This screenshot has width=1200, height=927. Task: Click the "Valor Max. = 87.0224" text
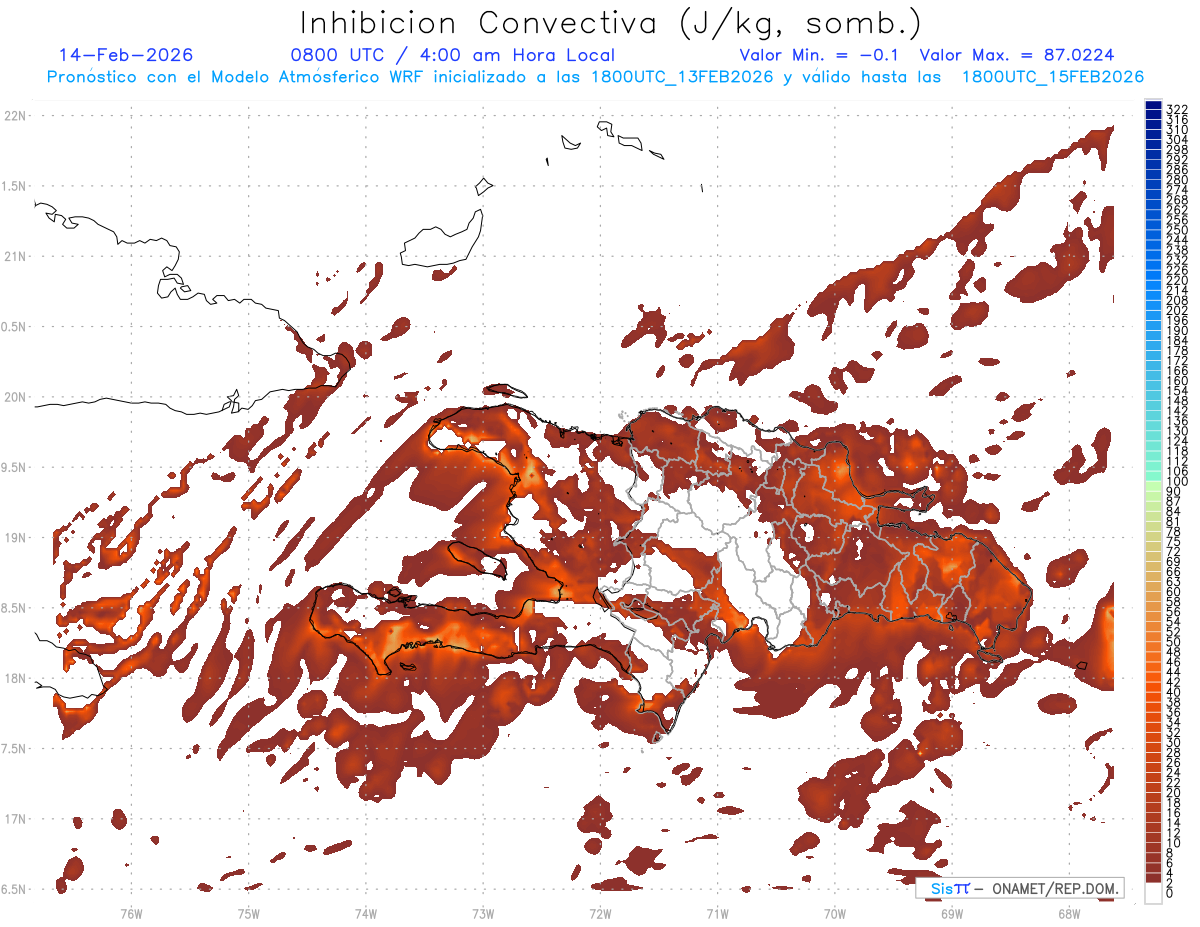tap(1016, 55)
